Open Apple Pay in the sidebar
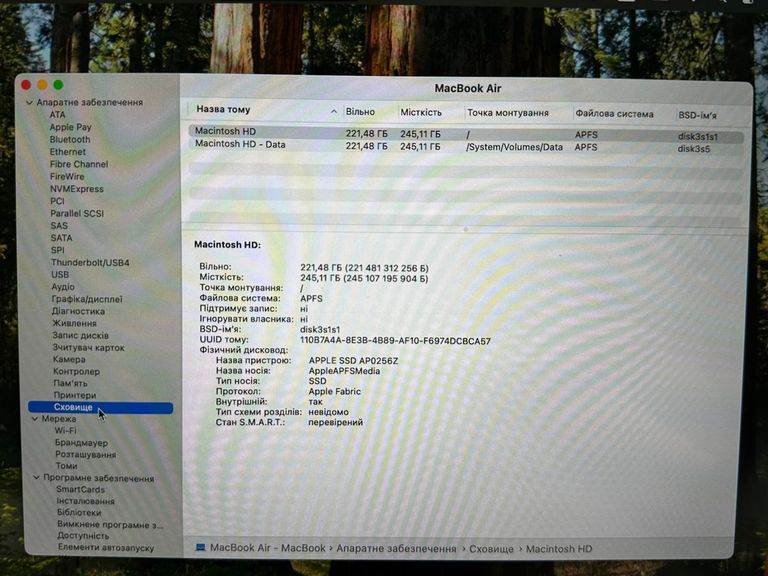This screenshot has width=768, height=576. 71,127
